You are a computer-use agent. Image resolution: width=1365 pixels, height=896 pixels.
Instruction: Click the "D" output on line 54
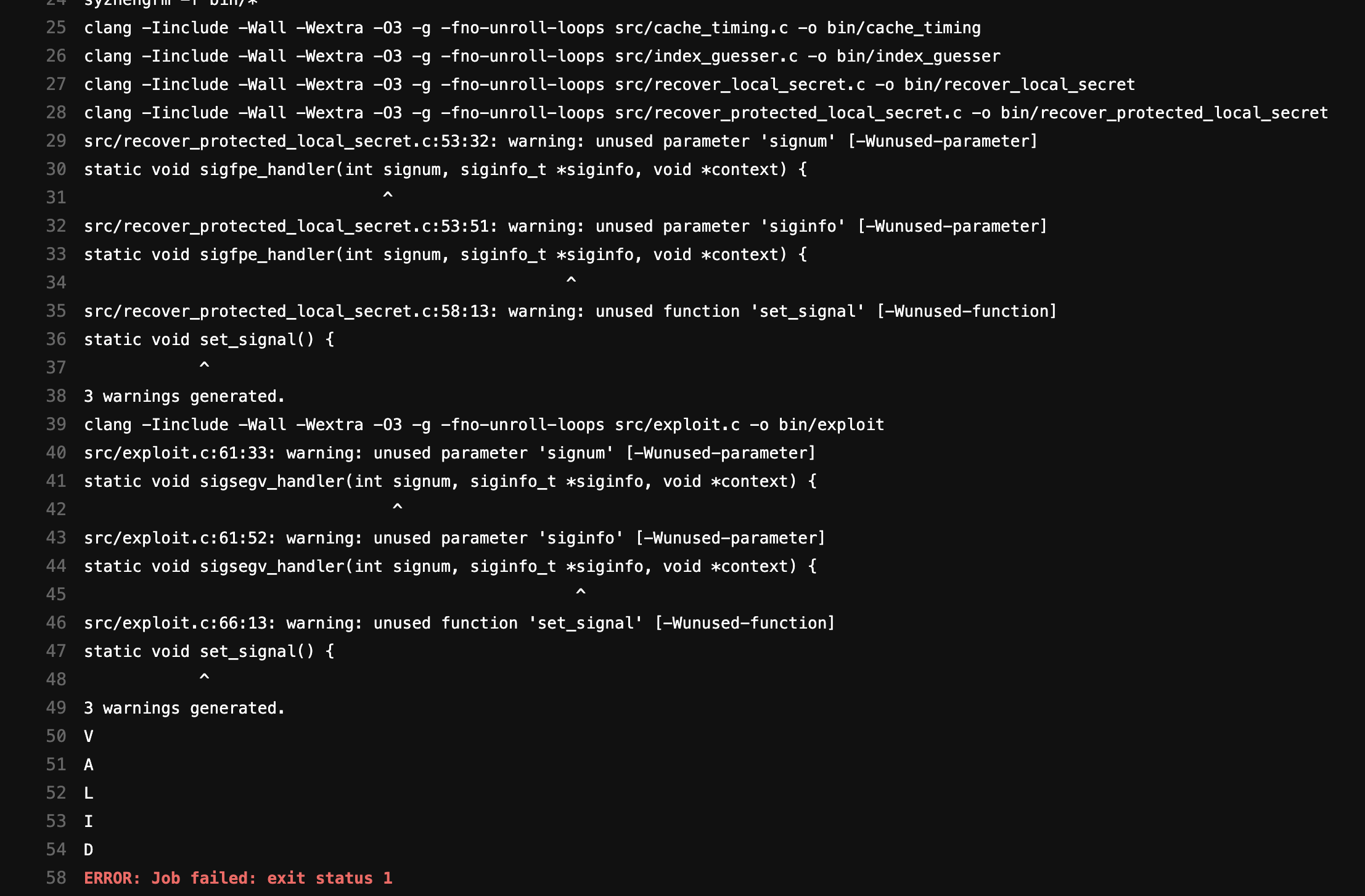click(89, 850)
